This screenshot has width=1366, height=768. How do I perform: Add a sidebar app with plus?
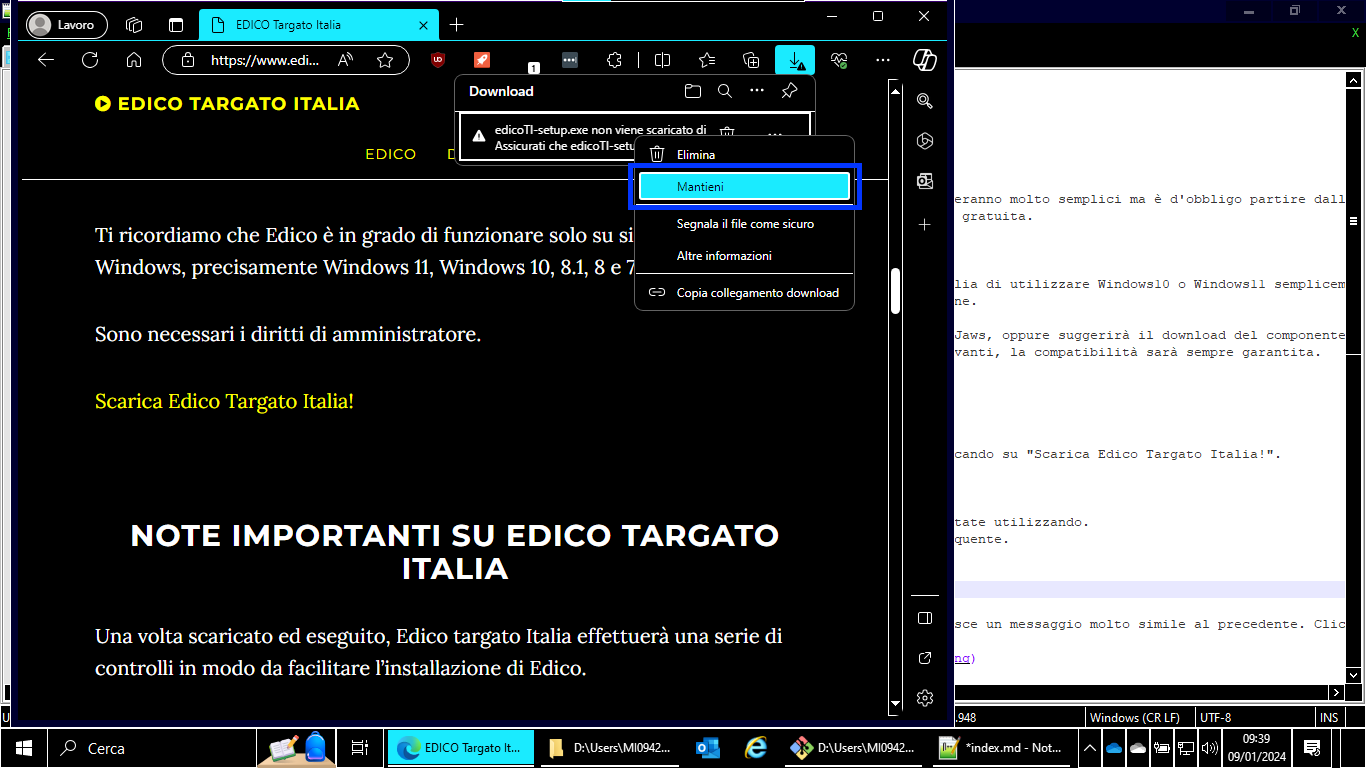(x=925, y=225)
